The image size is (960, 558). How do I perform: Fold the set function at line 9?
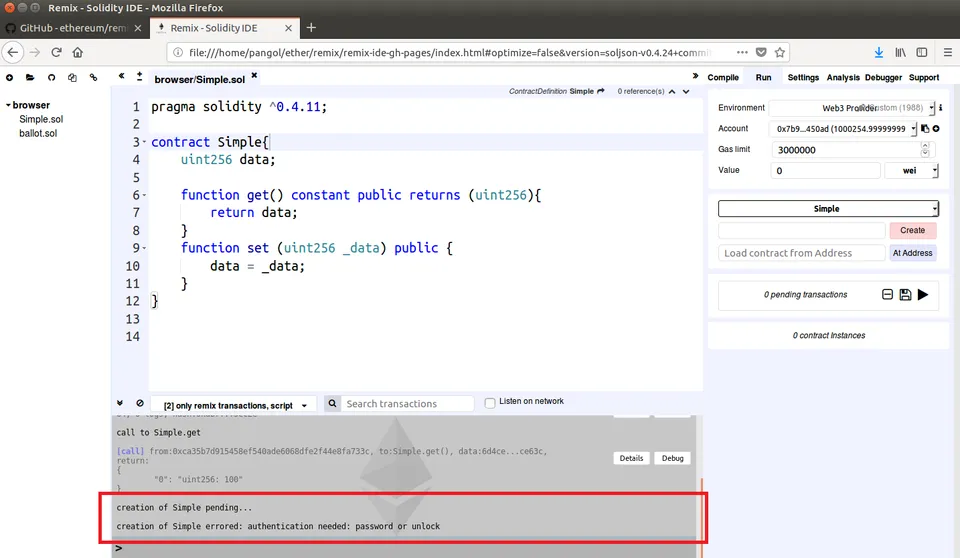[x=144, y=248]
